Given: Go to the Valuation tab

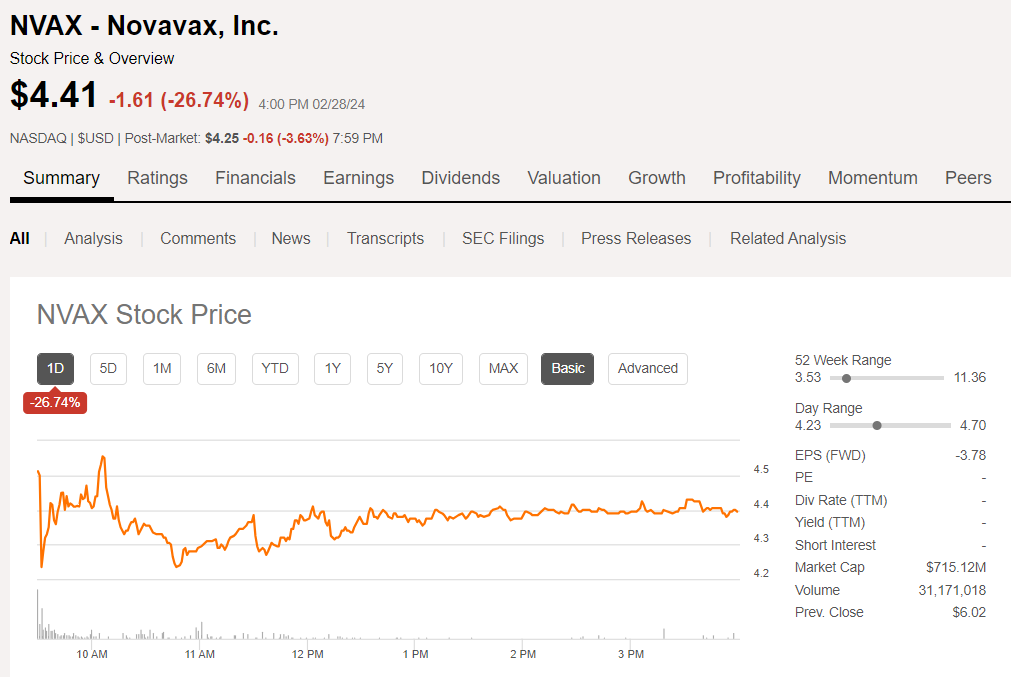Looking at the screenshot, I should [564, 178].
